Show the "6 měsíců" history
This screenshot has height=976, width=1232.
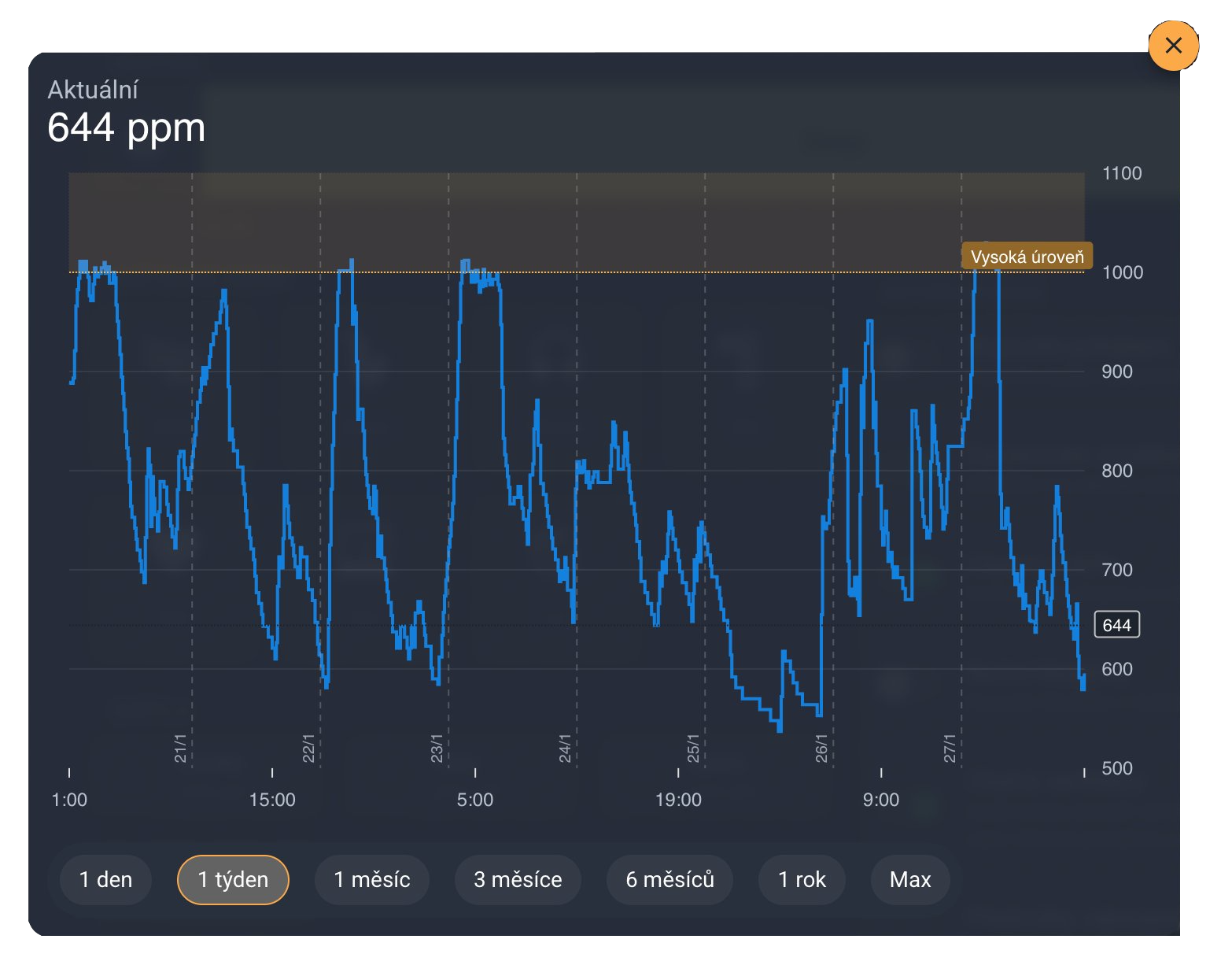[x=669, y=880]
